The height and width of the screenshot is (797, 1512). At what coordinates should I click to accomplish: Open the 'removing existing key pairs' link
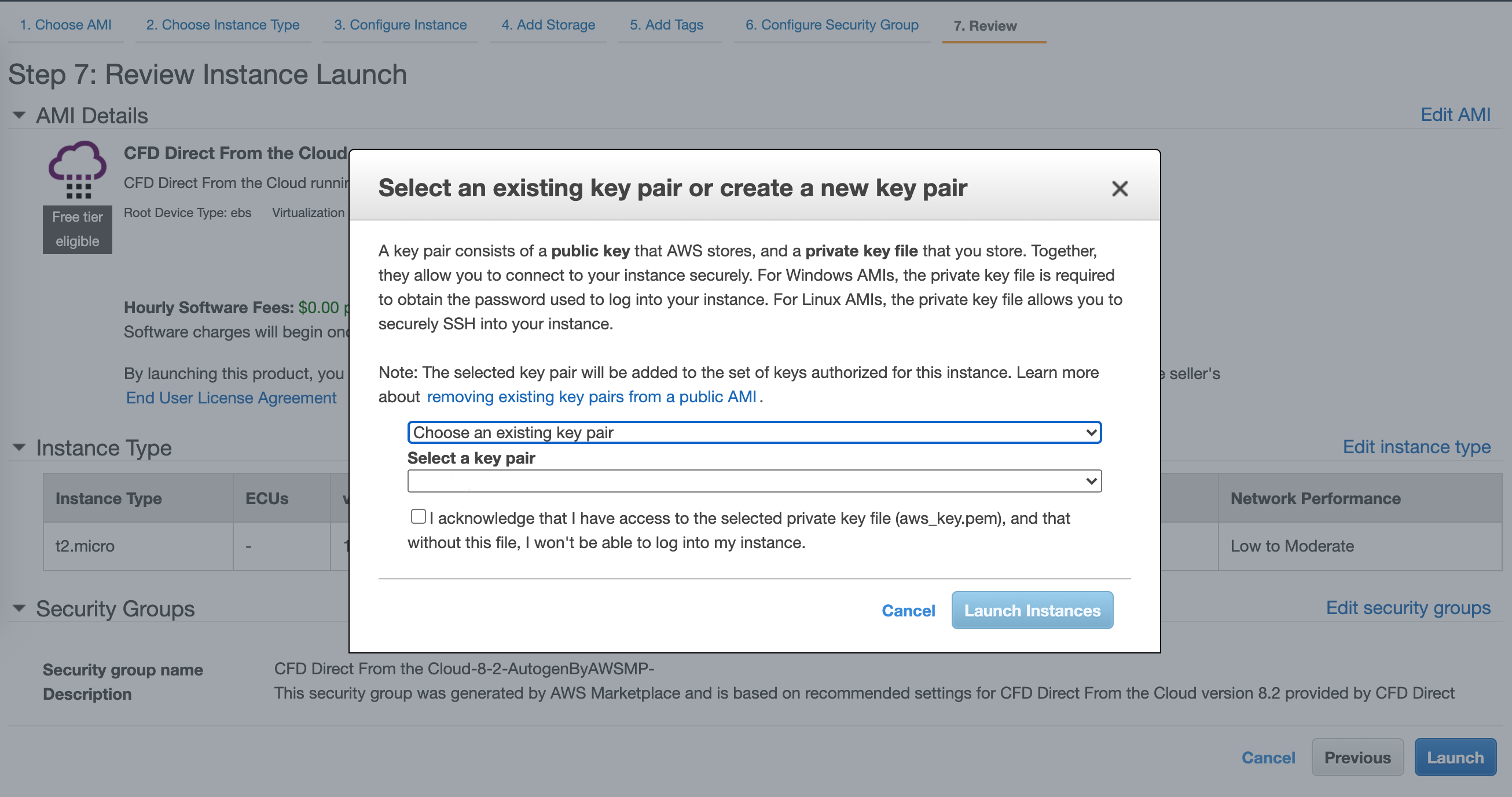tap(592, 396)
